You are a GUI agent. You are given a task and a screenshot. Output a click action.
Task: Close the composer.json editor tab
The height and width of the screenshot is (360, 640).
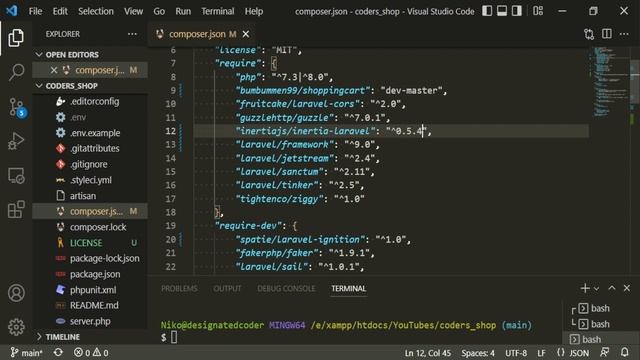point(246,34)
